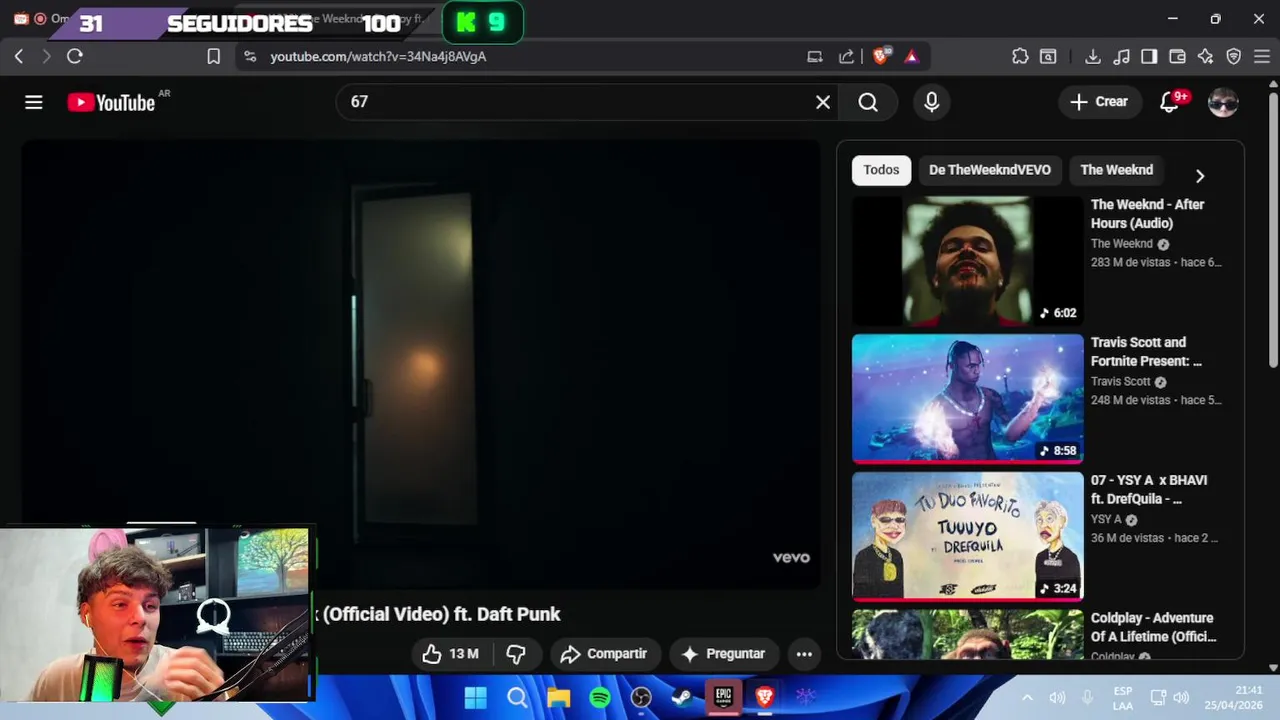Click the address bar URL

click(378, 57)
